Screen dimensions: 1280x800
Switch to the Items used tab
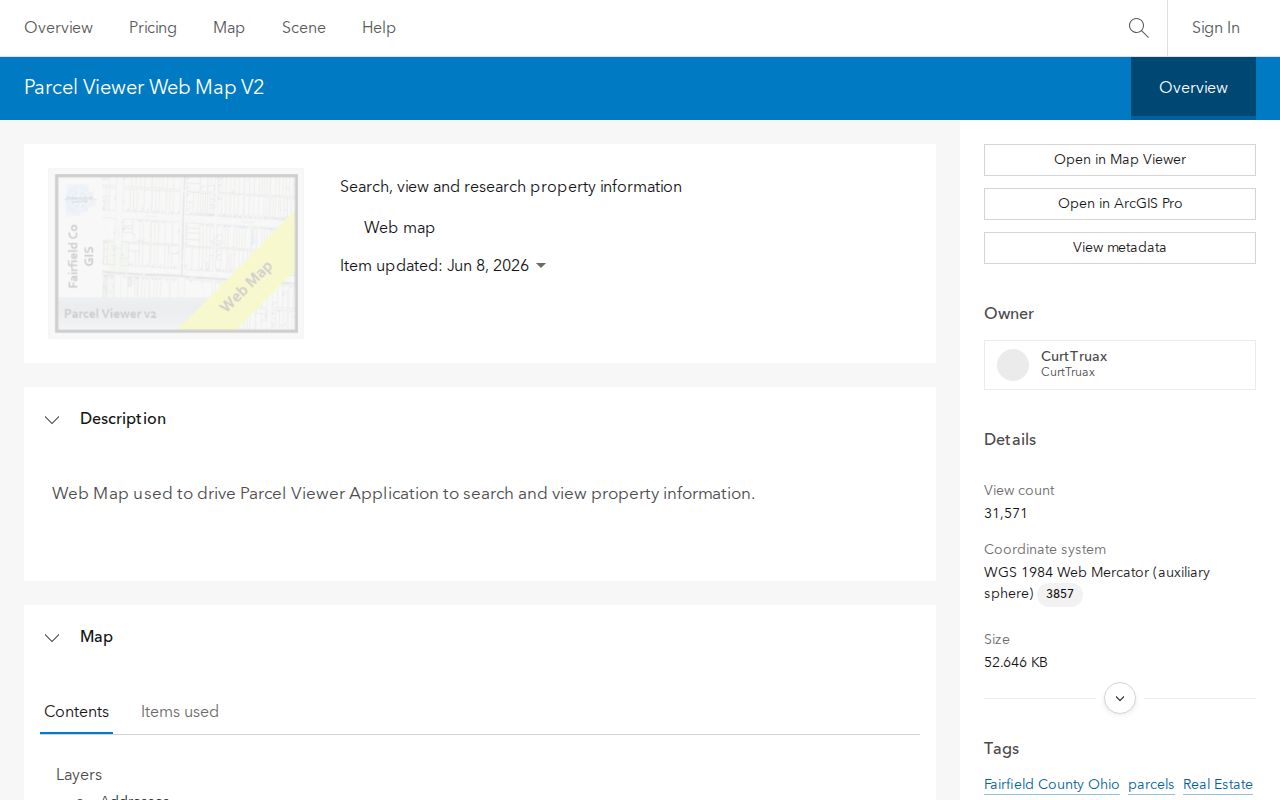point(180,712)
